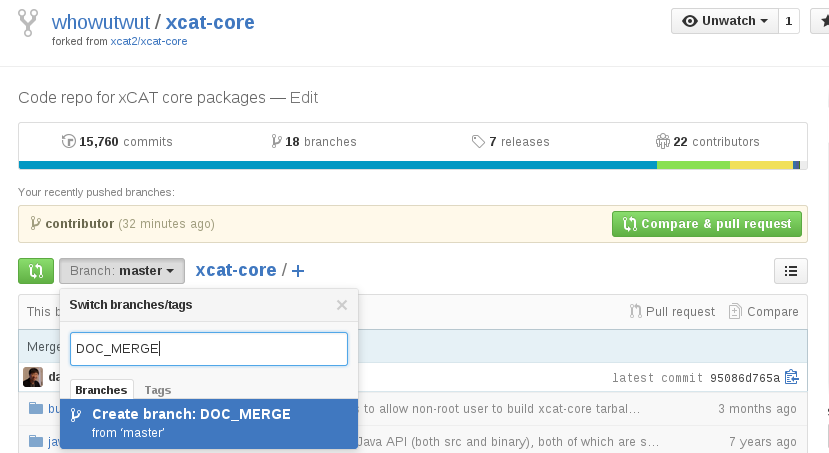
Task: Close the Switch branches/tags popup
Action: (342, 305)
